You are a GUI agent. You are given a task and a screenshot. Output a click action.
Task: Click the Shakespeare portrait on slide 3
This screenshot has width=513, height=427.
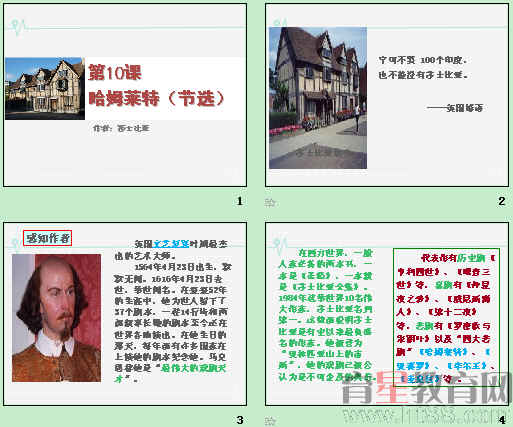click(56, 318)
